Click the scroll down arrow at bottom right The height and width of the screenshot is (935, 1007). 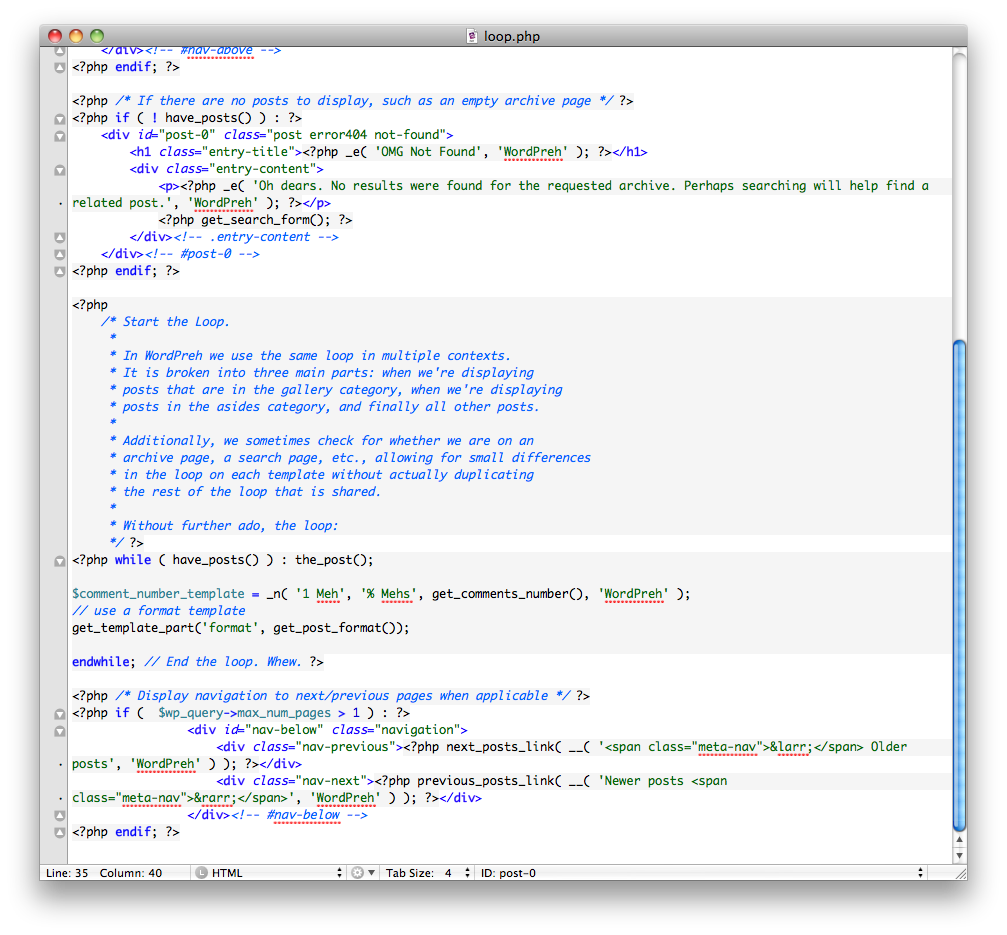pyautogui.click(x=959, y=856)
